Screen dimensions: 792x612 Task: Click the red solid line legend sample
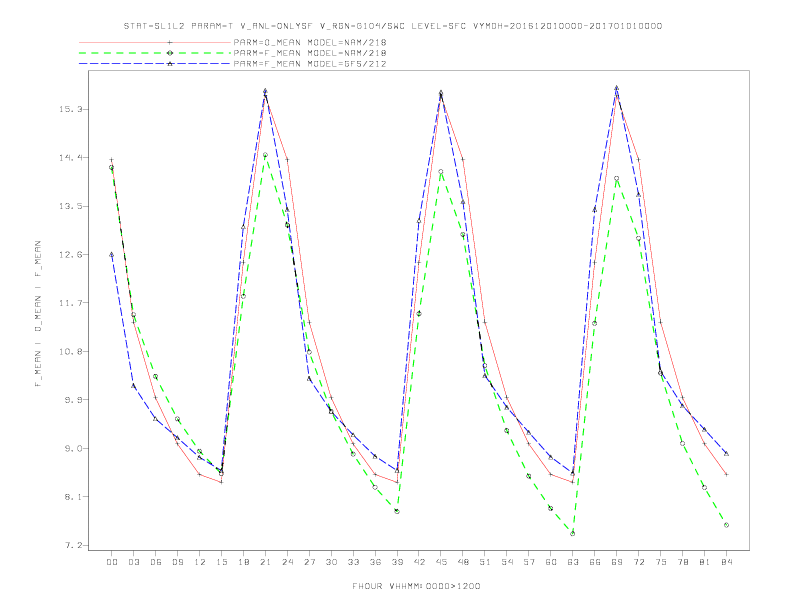click(x=155, y=42)
